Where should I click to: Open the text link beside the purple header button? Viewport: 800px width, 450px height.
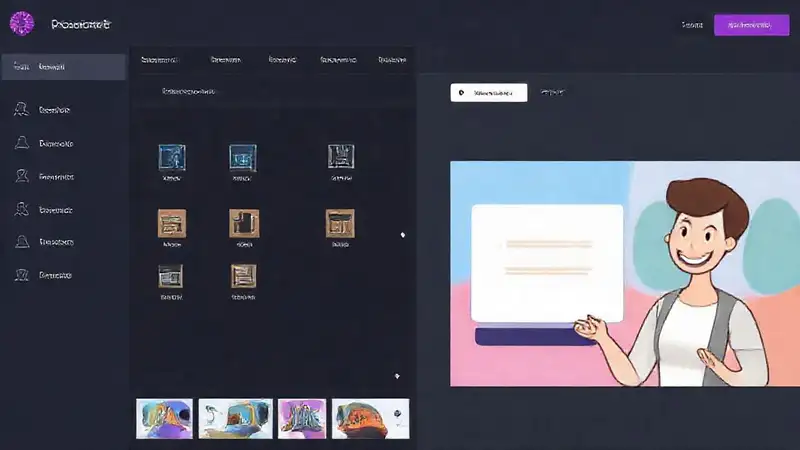click(692, 24)
